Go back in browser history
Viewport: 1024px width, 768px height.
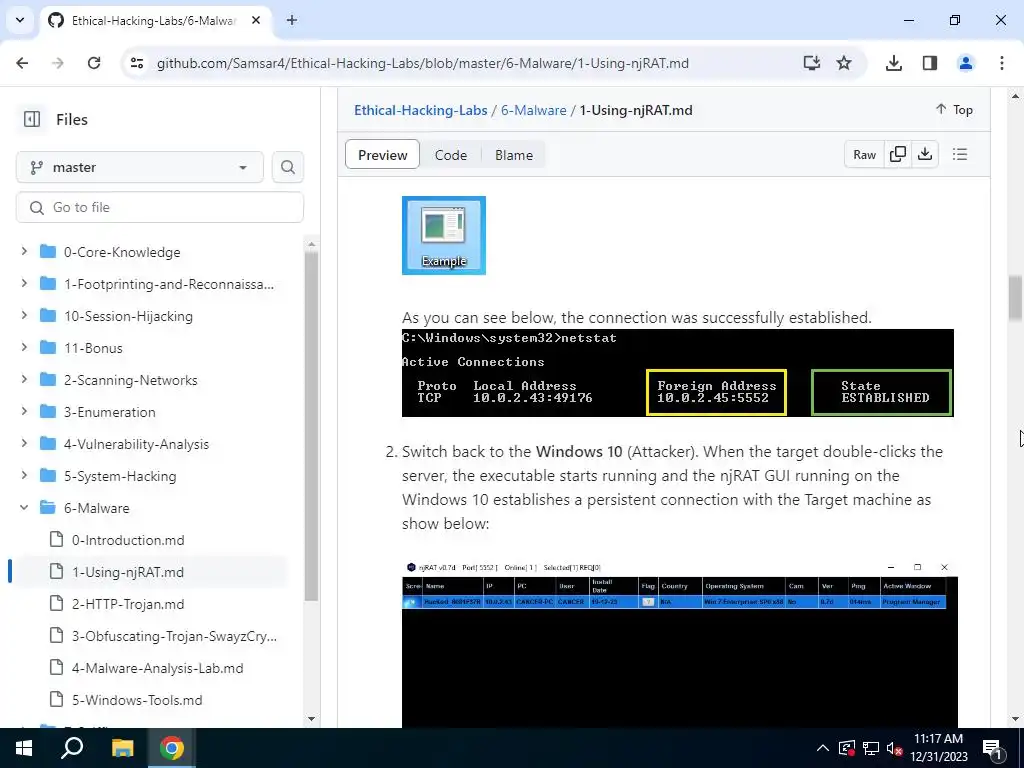[22, 63]
